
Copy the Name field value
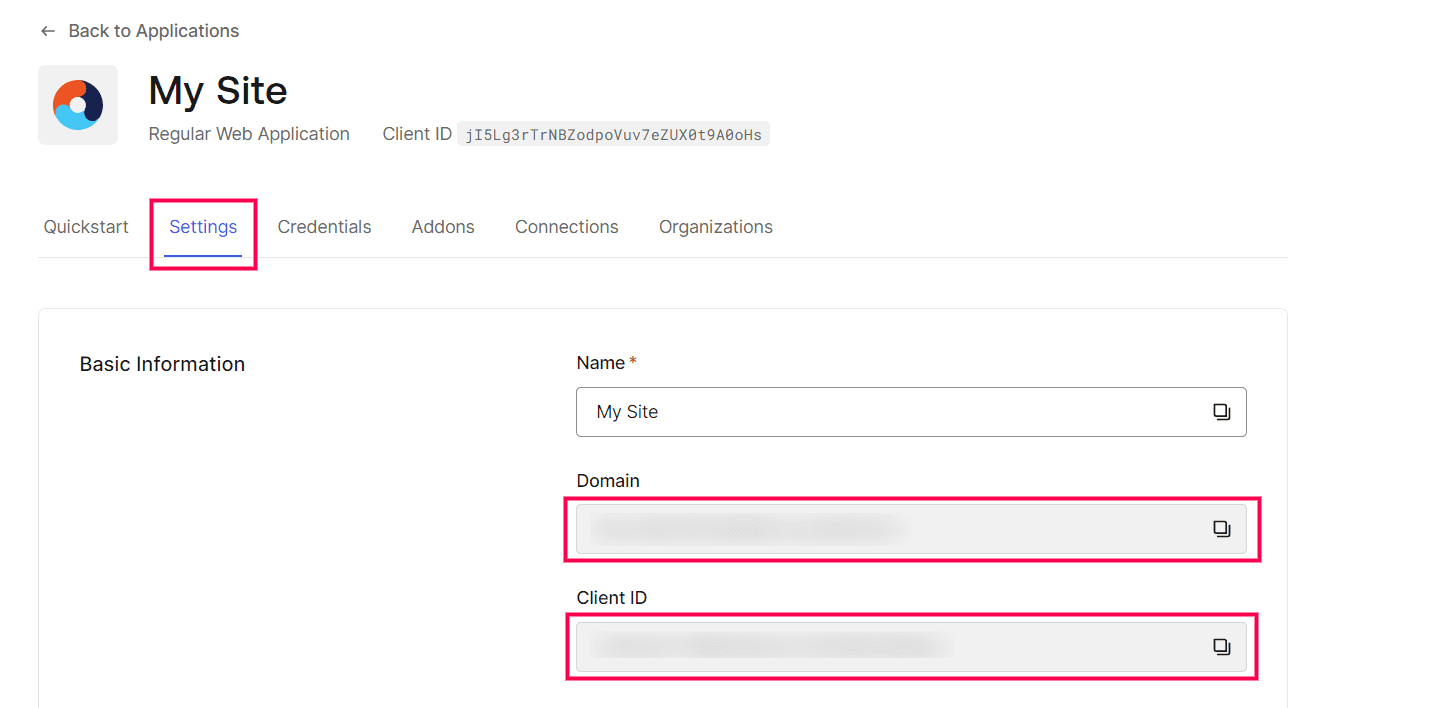[x=1221, y=412]
